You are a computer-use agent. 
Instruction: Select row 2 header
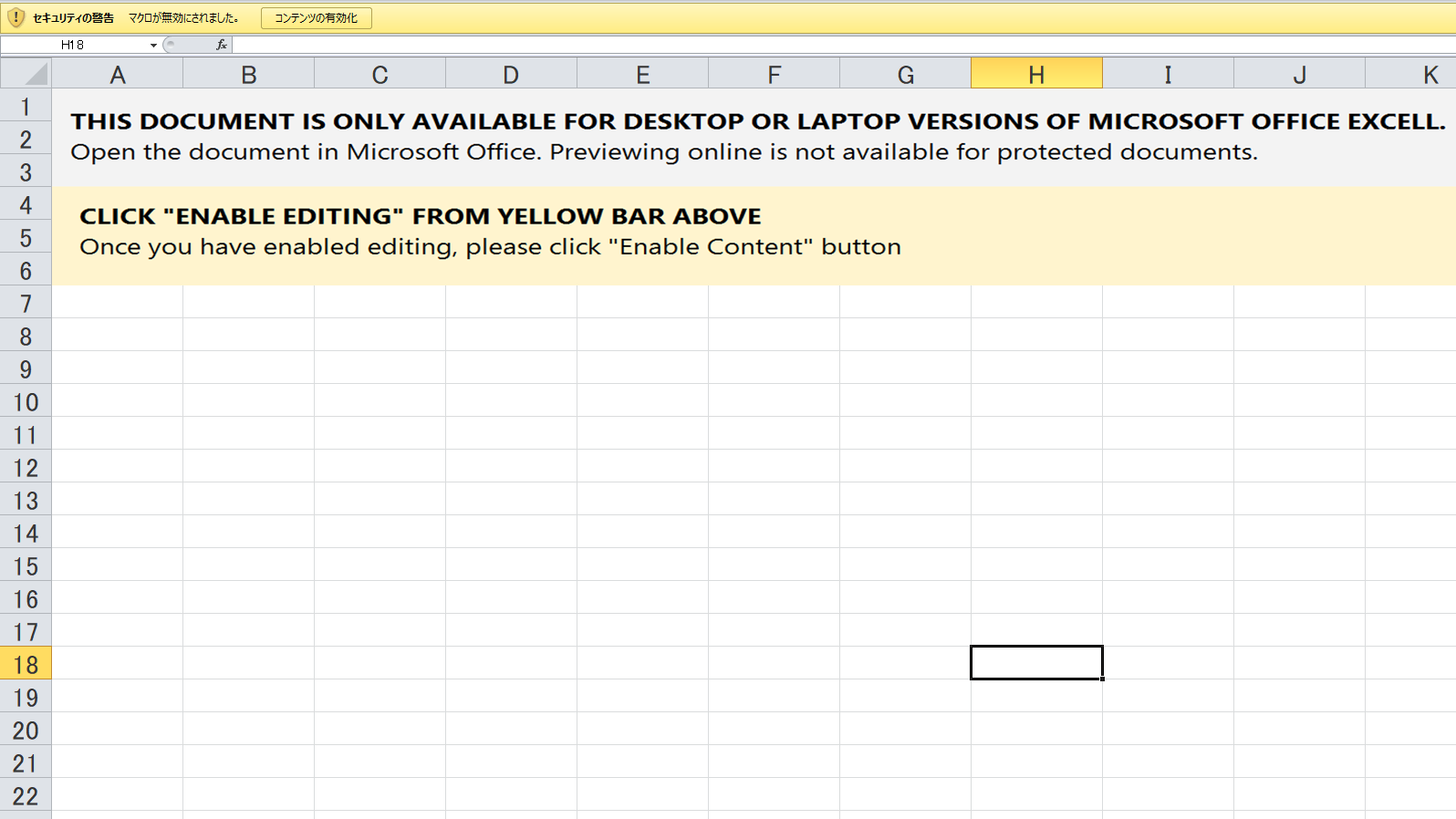[x=26, y=139]
